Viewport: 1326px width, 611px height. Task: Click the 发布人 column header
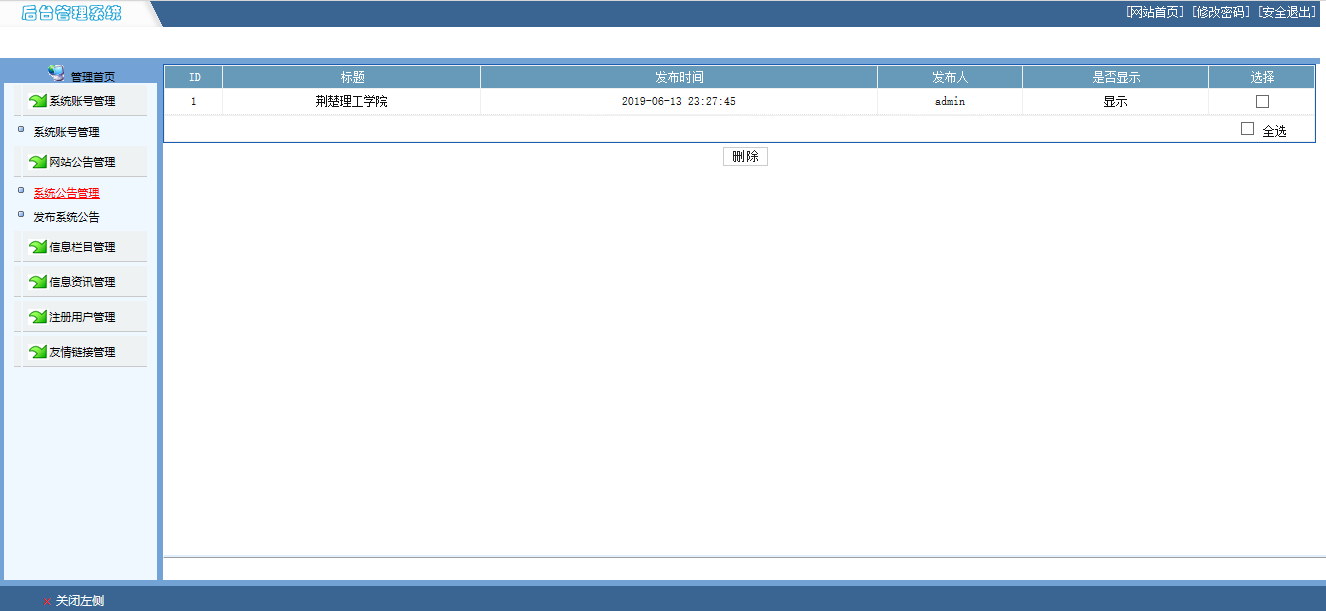tap(950, 77)
